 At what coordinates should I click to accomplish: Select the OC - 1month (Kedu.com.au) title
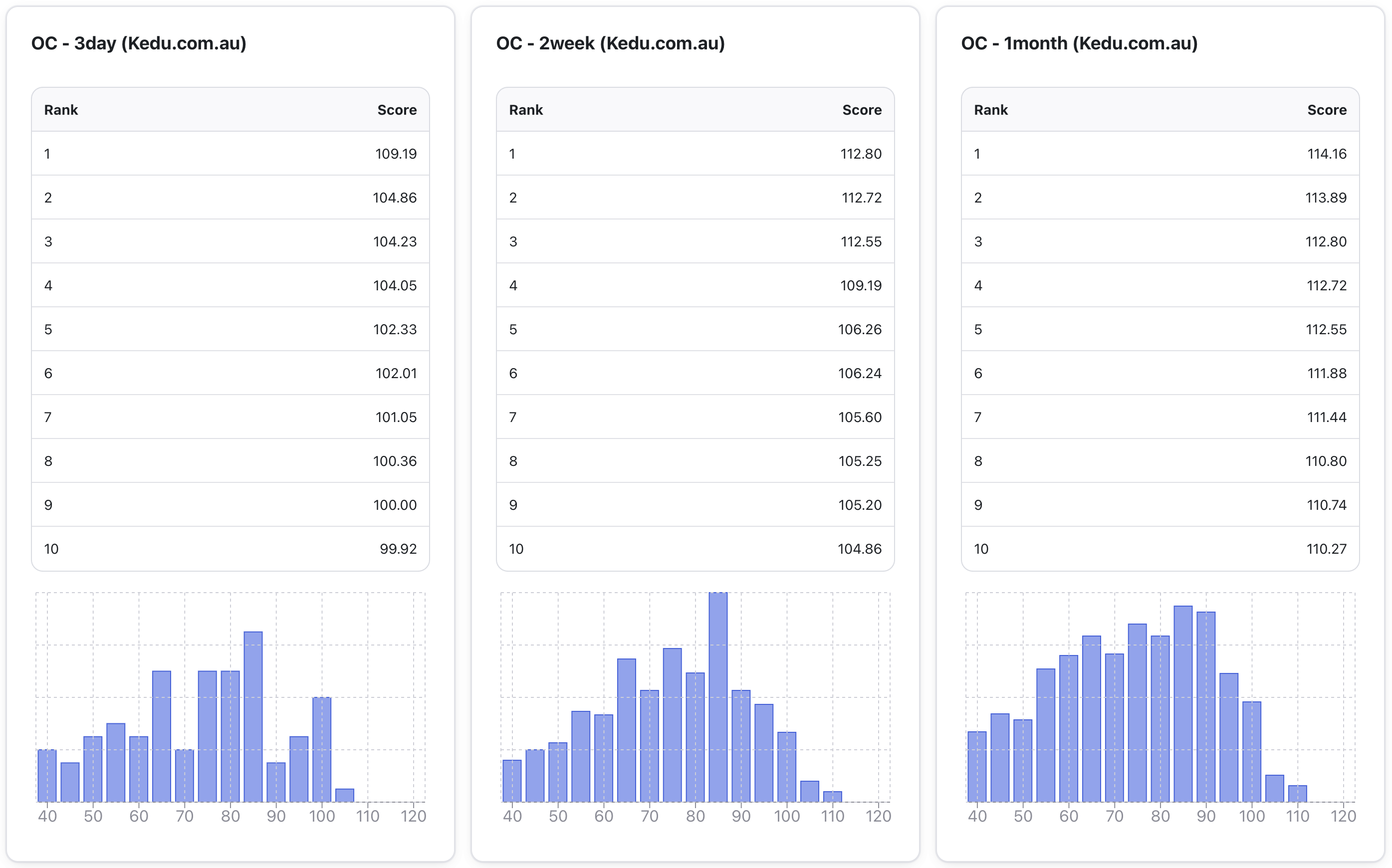[1079, 43]
